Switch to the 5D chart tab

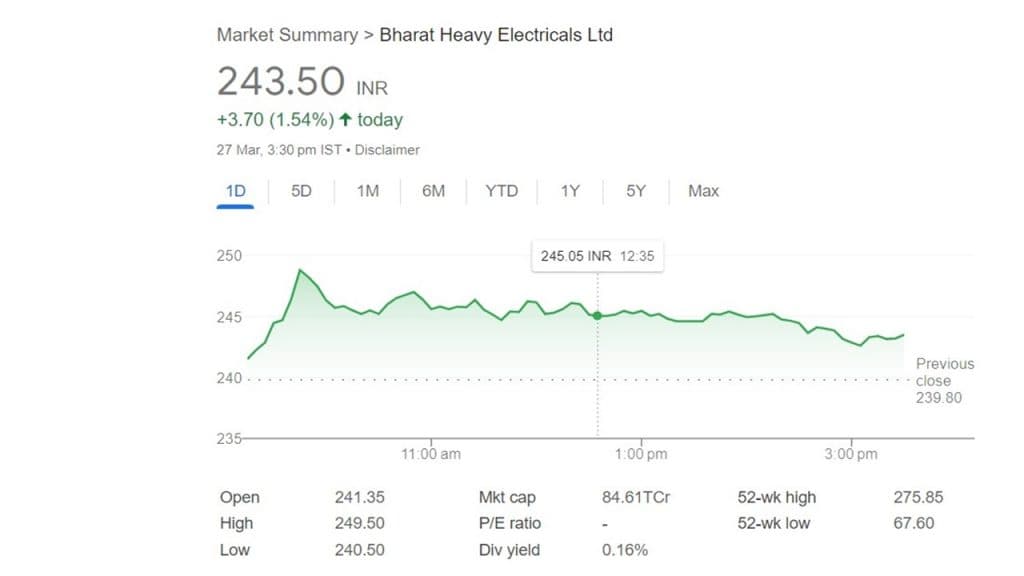click(301, 191)
